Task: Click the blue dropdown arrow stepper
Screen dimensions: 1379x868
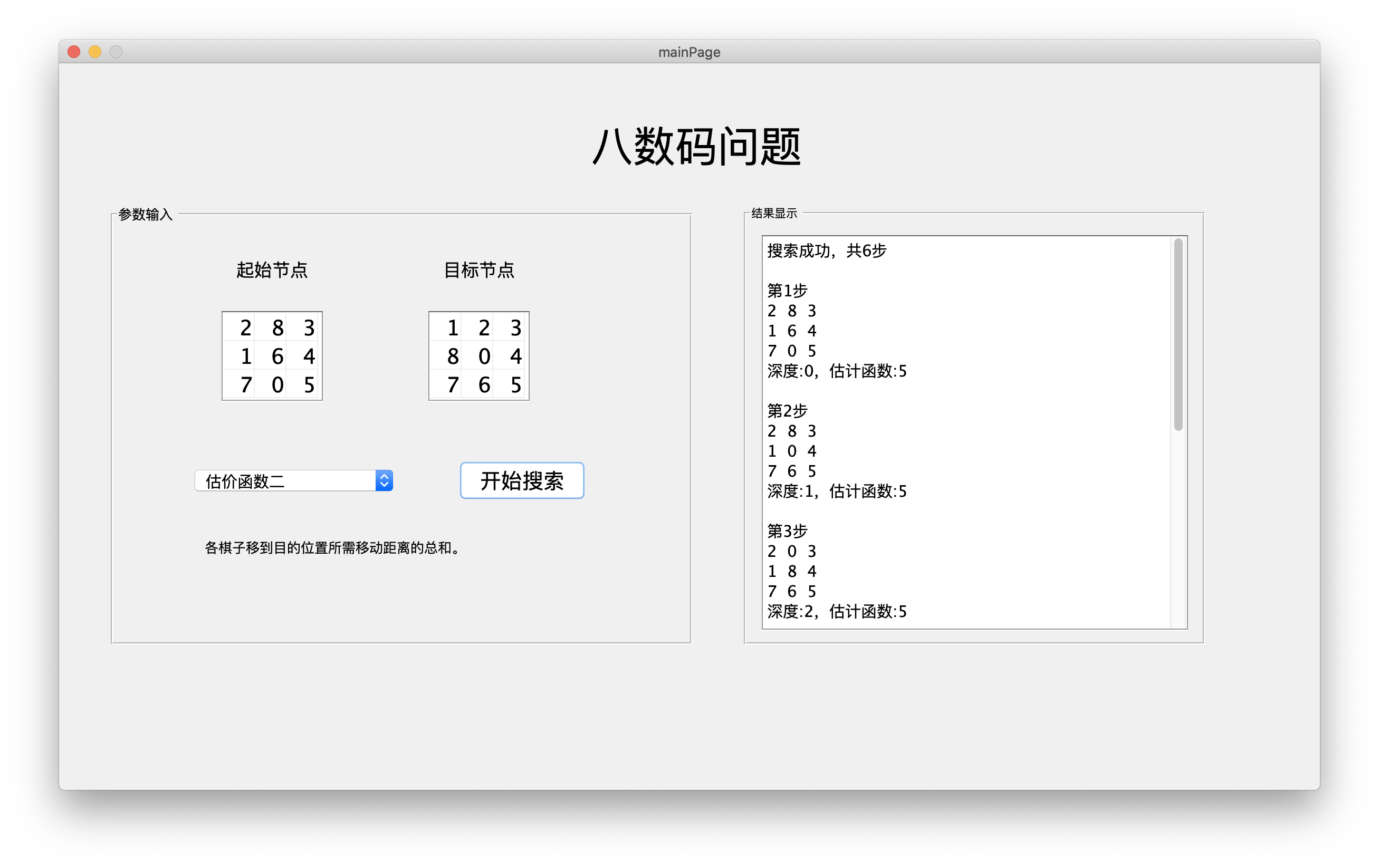Action: (x=384, y=480)
